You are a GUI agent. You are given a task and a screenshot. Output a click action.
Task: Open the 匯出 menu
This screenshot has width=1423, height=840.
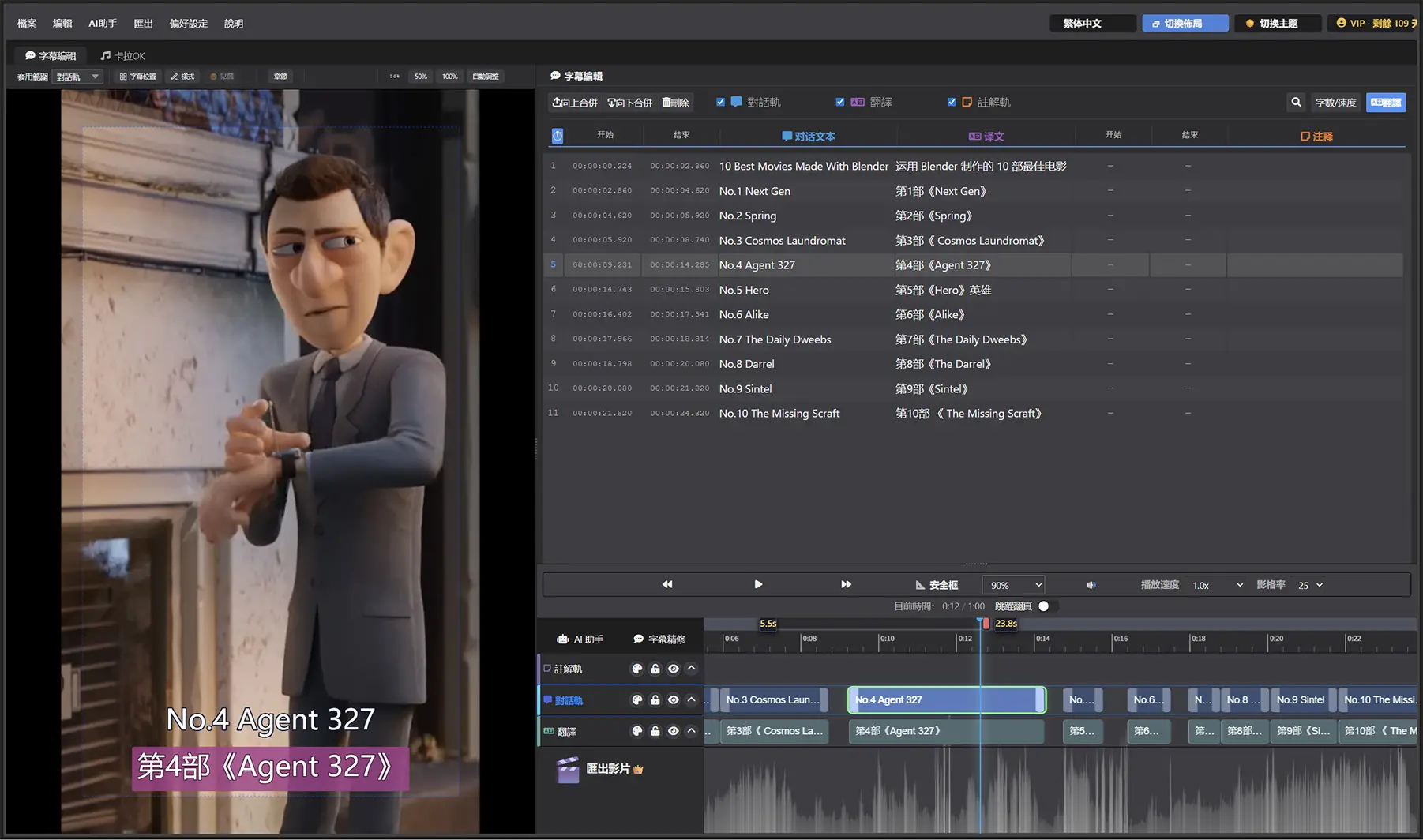click(x=143, y=23)
